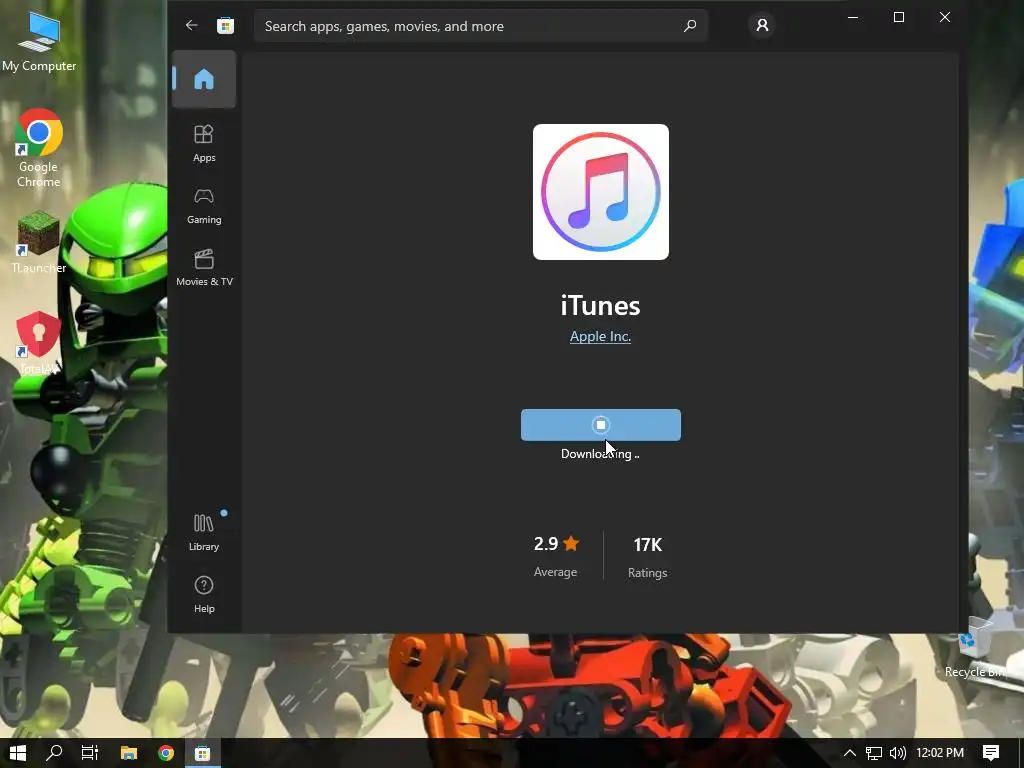Open the Gaming section in sidebar
The width and height of the screenshot is (1024, 768).
tap(204, 206)
